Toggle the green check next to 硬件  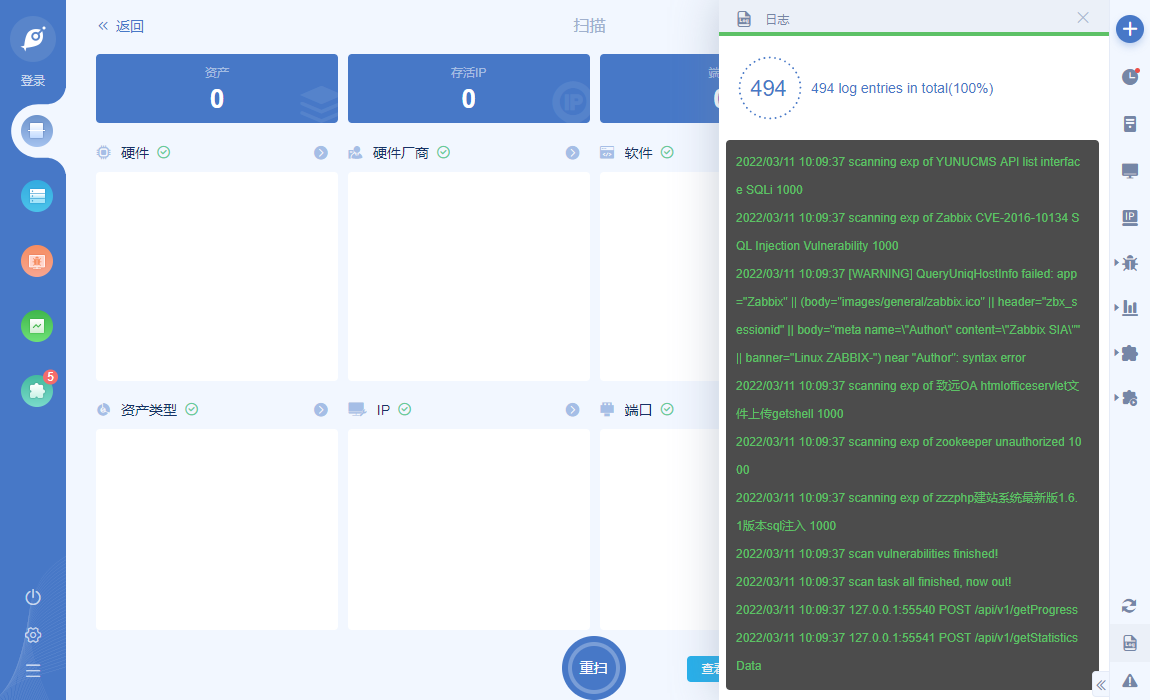coord(164,152)
